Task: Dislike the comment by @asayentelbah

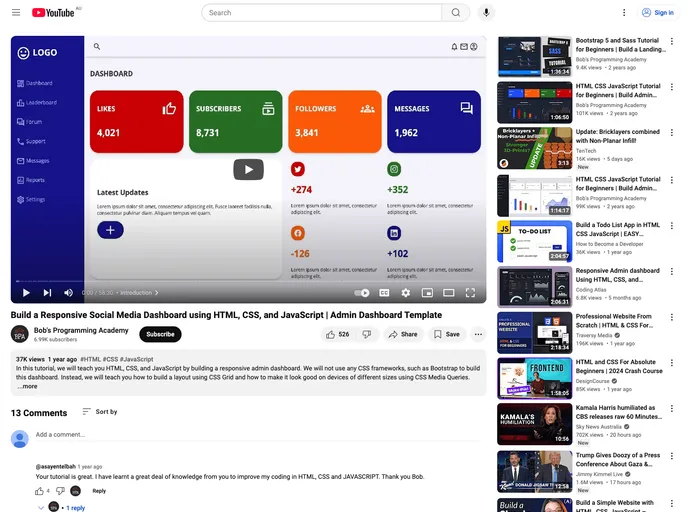Action: (60, 491)
